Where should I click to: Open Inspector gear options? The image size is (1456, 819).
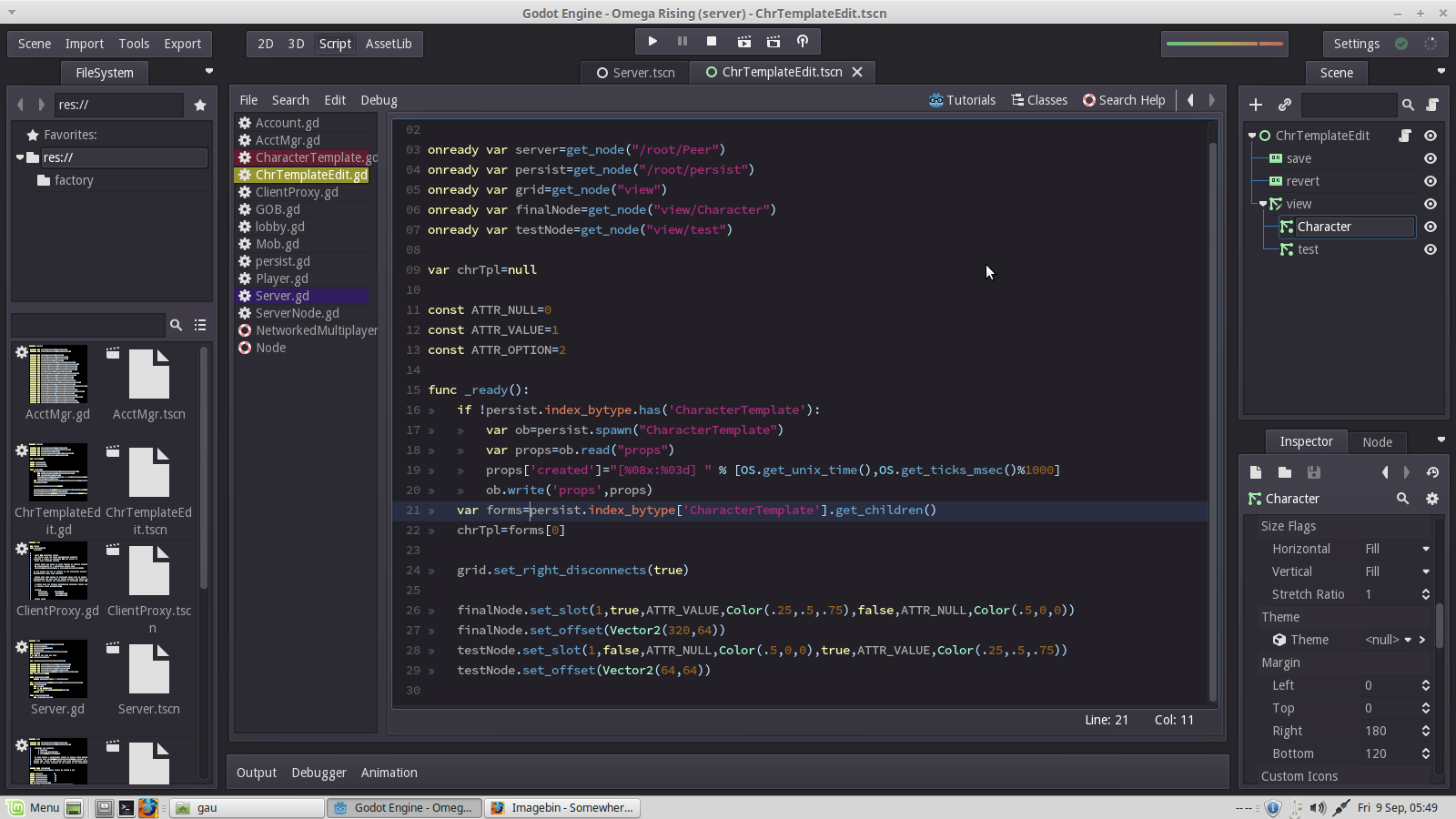click(1432, 499)
